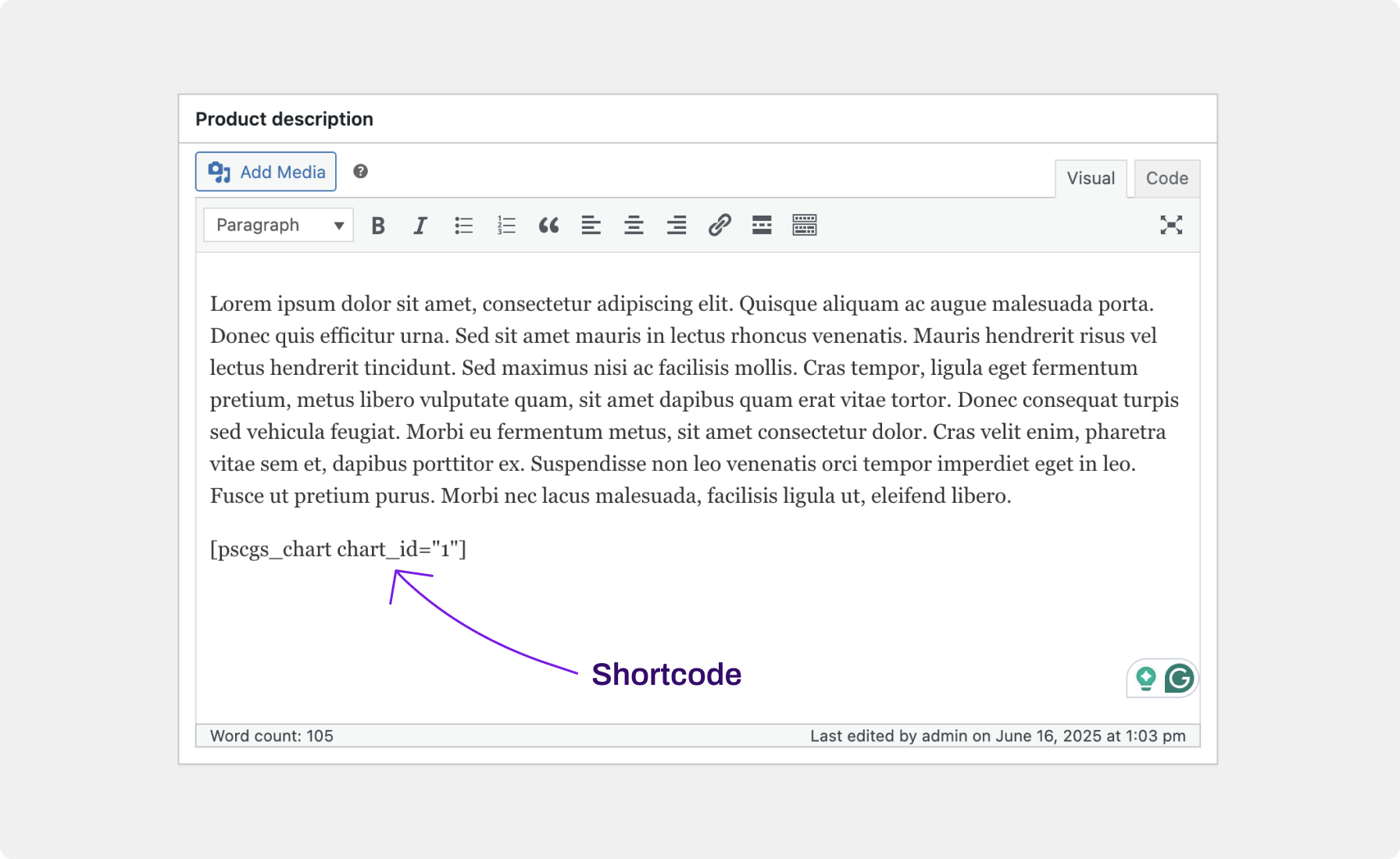Open the help tooltip beside Add Media
Viewport: 1400px width, 859px height.
pos(360,171)
